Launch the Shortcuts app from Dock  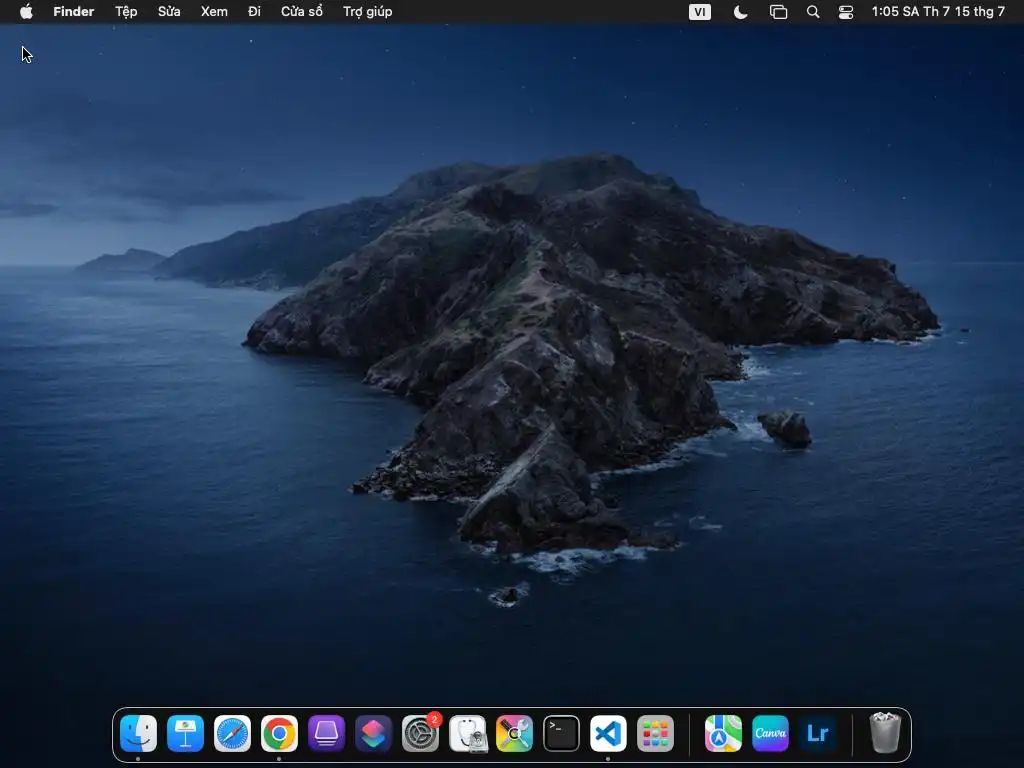[374, 733]
